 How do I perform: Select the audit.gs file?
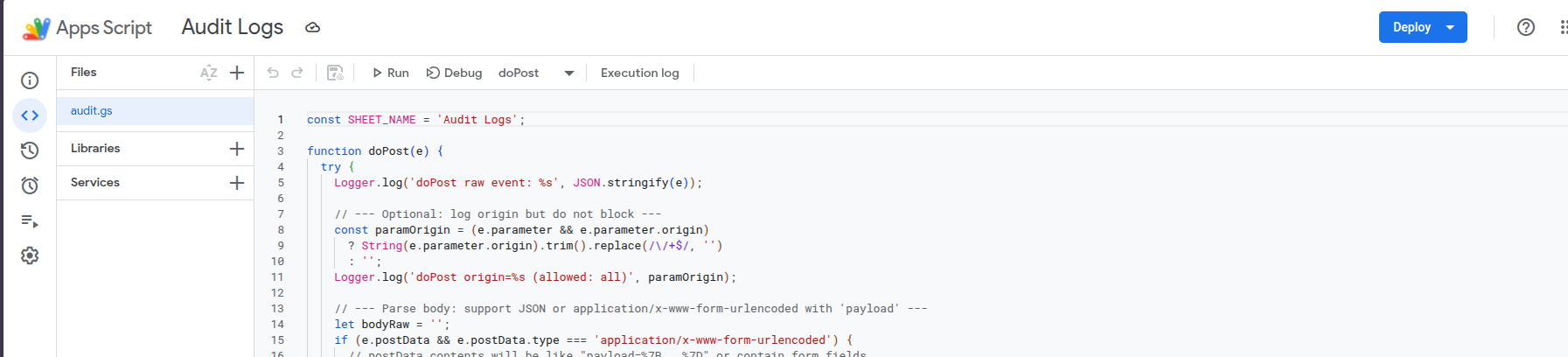[x=92, y=111]
